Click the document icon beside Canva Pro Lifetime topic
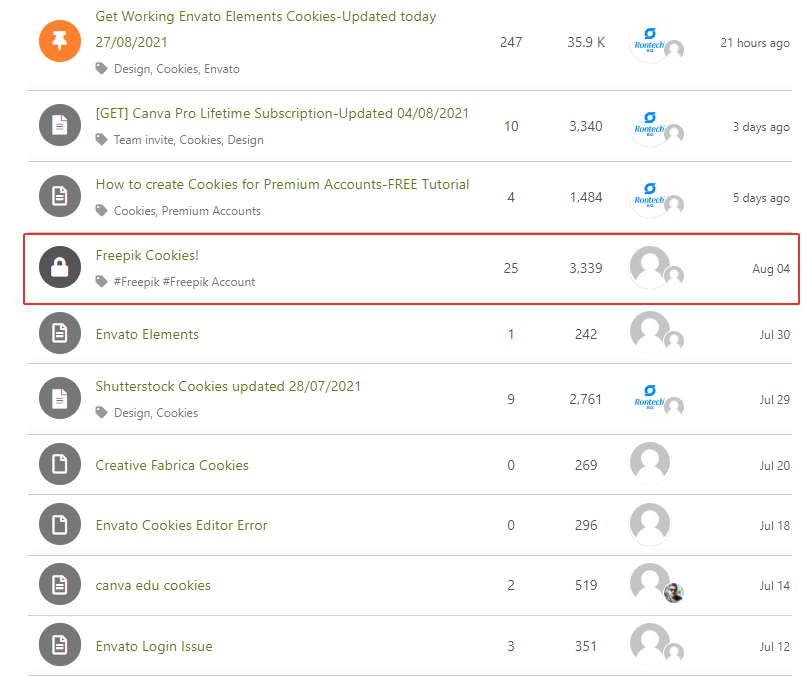This screenshot has height=676, width=802. (60, 125)
